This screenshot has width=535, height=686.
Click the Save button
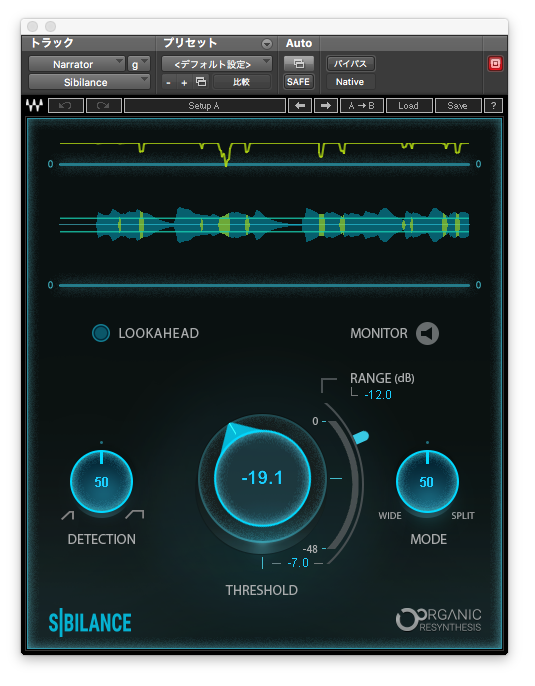click(x=458, y=106)
